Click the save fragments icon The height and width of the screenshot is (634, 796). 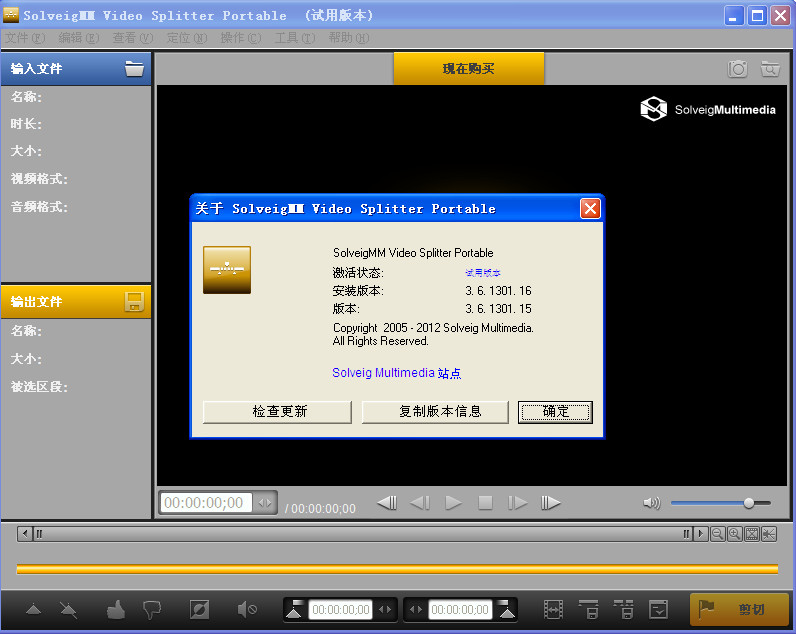point(589,609)
